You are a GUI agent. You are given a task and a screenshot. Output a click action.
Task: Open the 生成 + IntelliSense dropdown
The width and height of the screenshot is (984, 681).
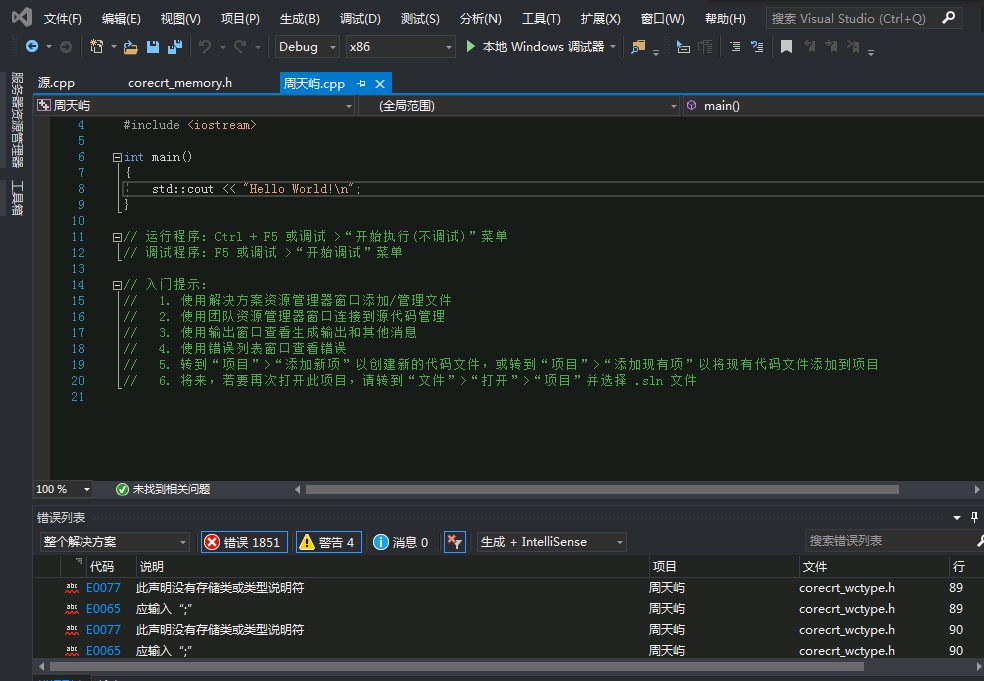(552, 542)
